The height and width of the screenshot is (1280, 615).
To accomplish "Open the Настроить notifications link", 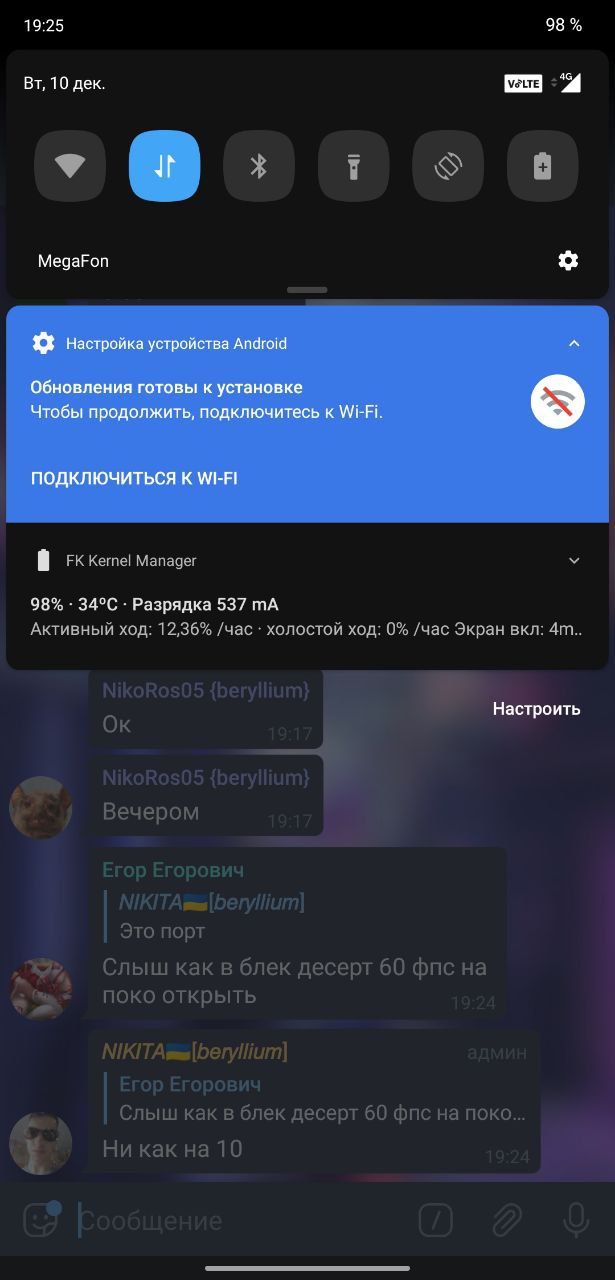I will tap(536, 709).
